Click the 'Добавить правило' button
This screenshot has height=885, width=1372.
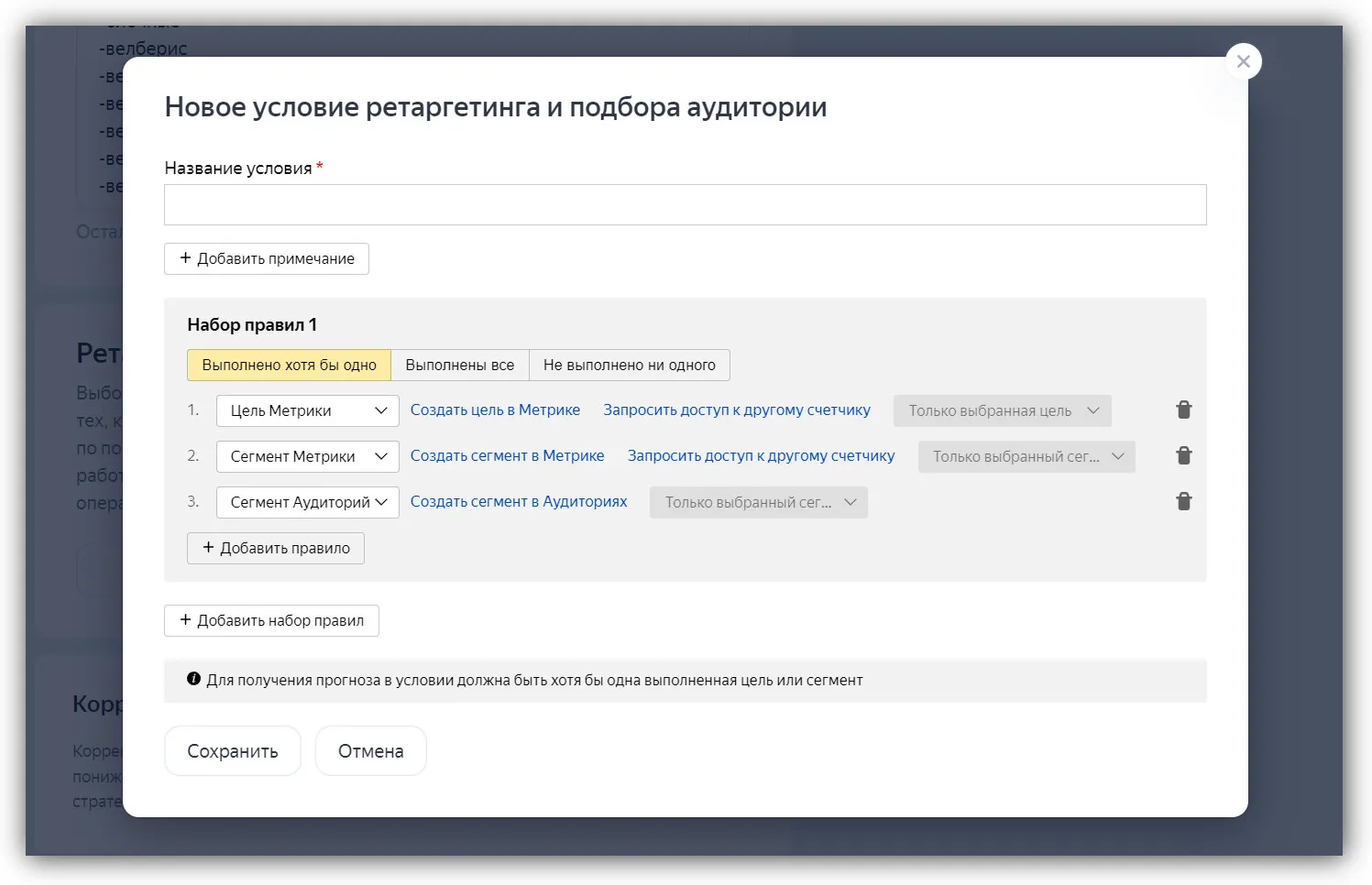pyautogui.click(x=276, y=548)
